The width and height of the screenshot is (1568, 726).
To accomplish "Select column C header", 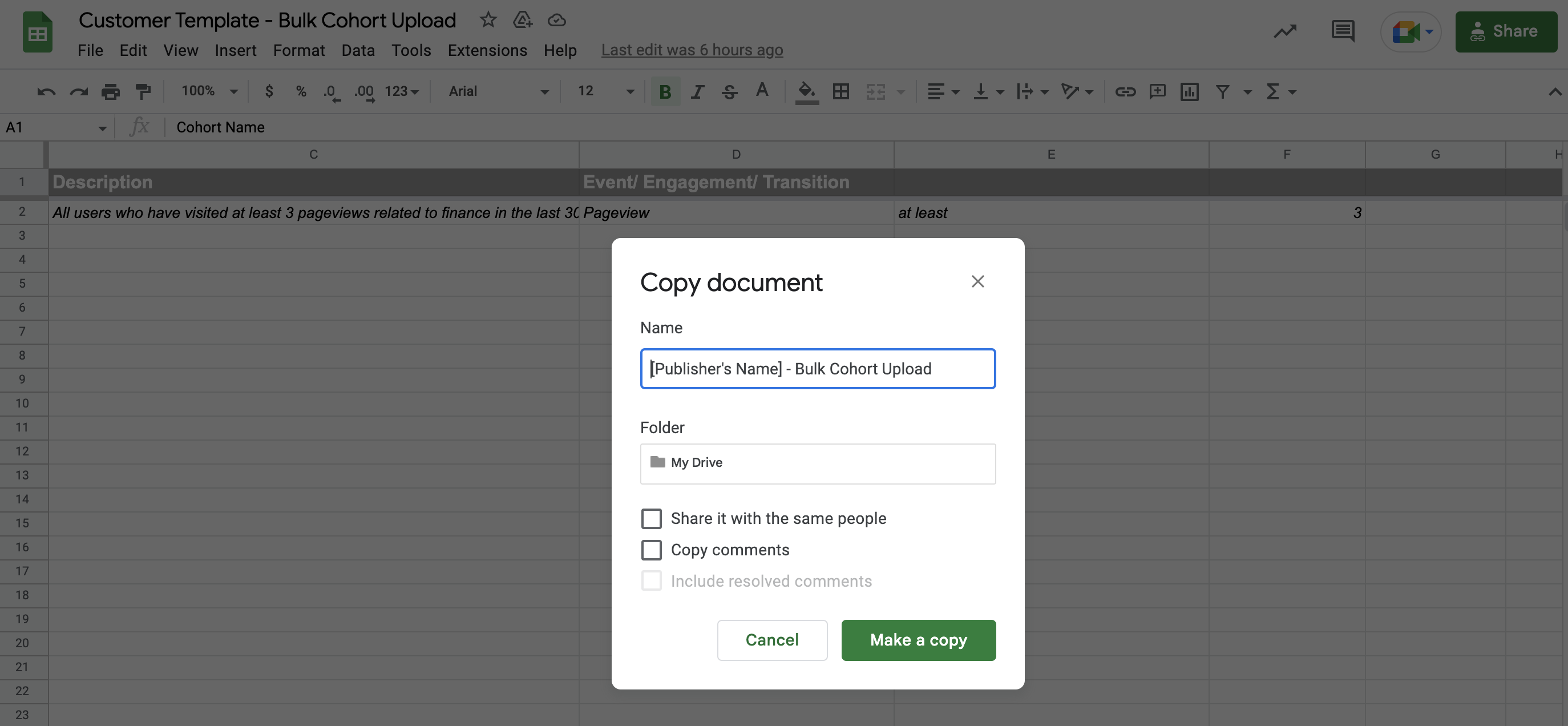I will (313, 155).
